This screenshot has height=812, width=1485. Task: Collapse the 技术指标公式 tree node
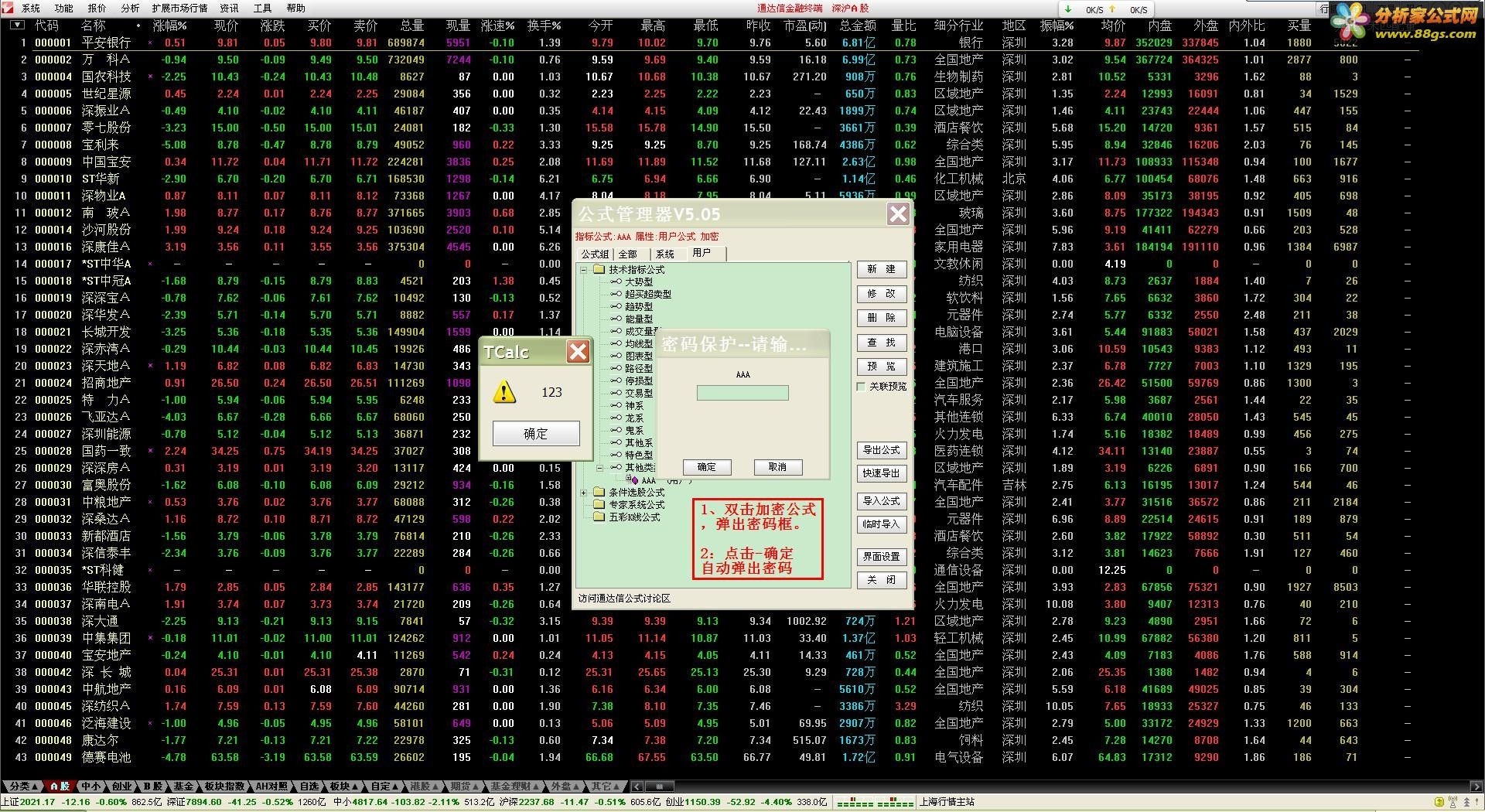coord(584,270)
